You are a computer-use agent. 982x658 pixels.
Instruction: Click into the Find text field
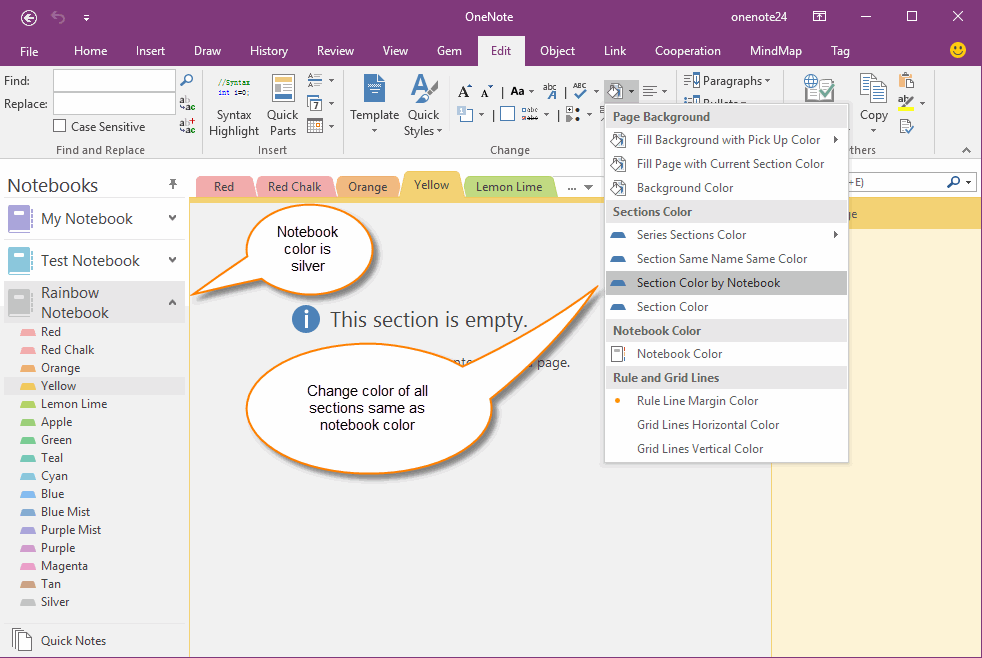tap(114, 80)
